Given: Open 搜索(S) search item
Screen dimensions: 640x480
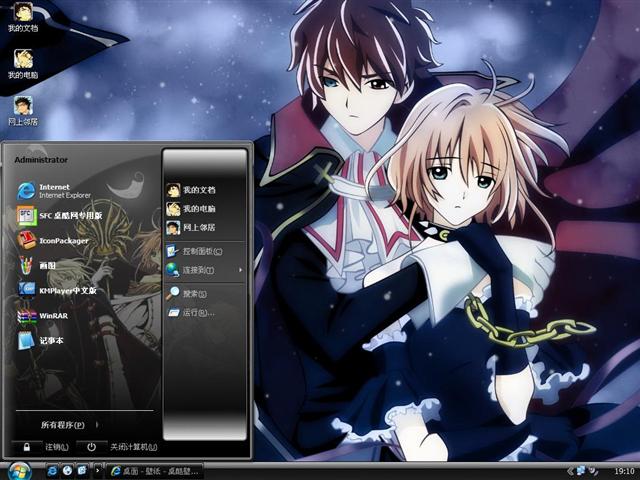Looking at the screenshot, I should pyautogui.click(x=187, y=293).
